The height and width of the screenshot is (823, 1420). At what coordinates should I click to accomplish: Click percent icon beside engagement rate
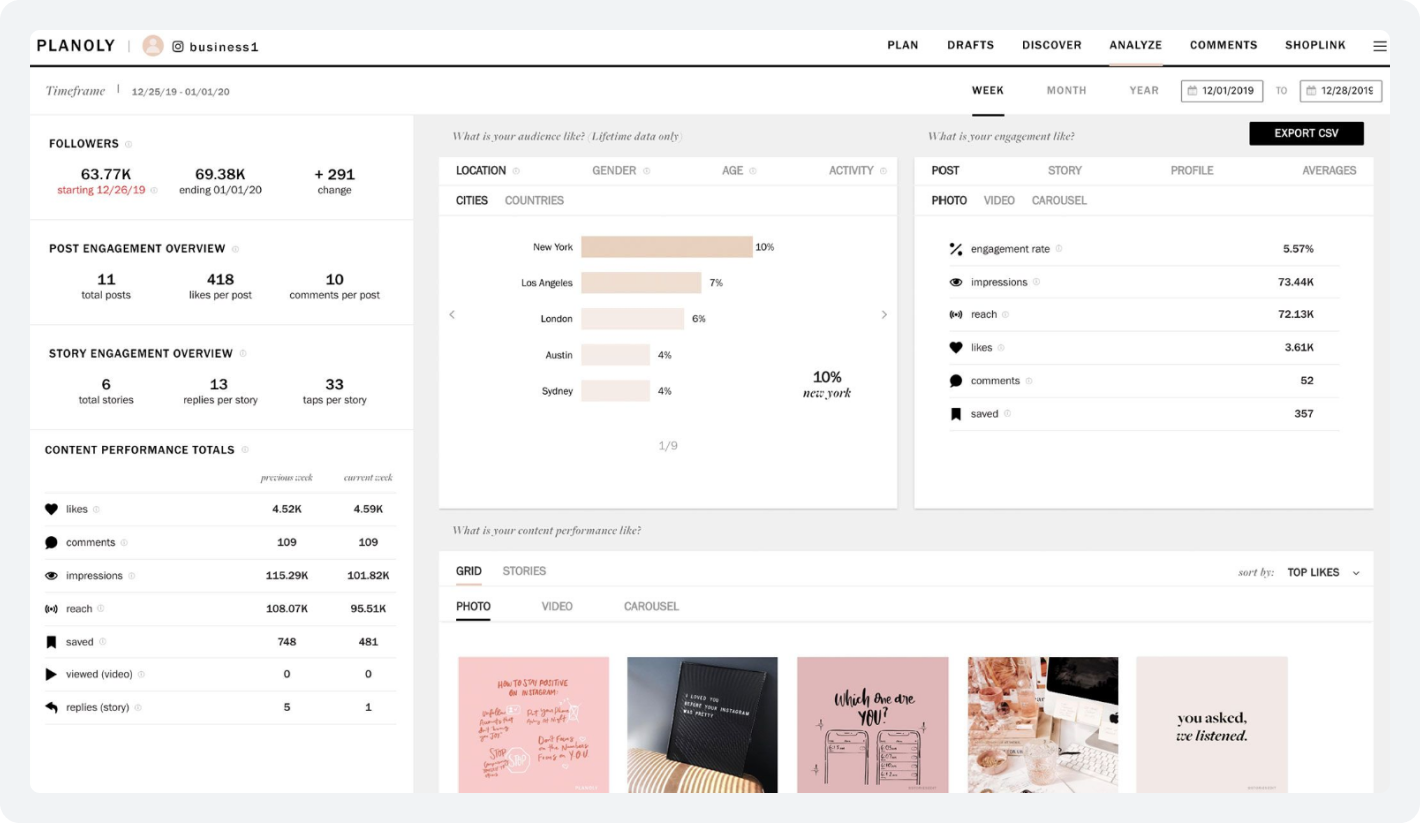click(x=955, y=249)
